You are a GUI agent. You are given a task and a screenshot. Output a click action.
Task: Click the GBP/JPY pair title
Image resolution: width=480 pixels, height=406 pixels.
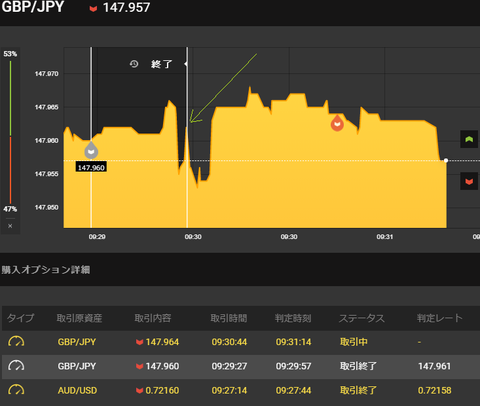[x=33, y=7]
